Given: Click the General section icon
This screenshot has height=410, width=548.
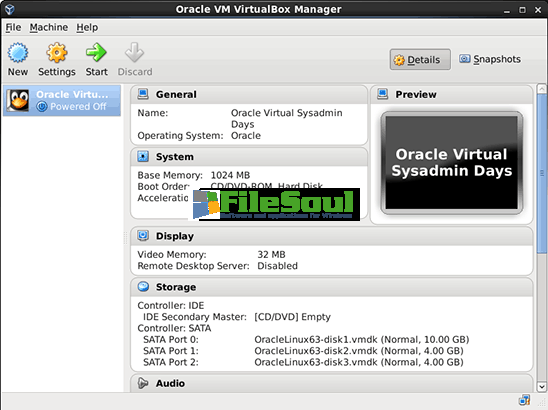Looking at the screenshot, I should [x=143, y=94].
